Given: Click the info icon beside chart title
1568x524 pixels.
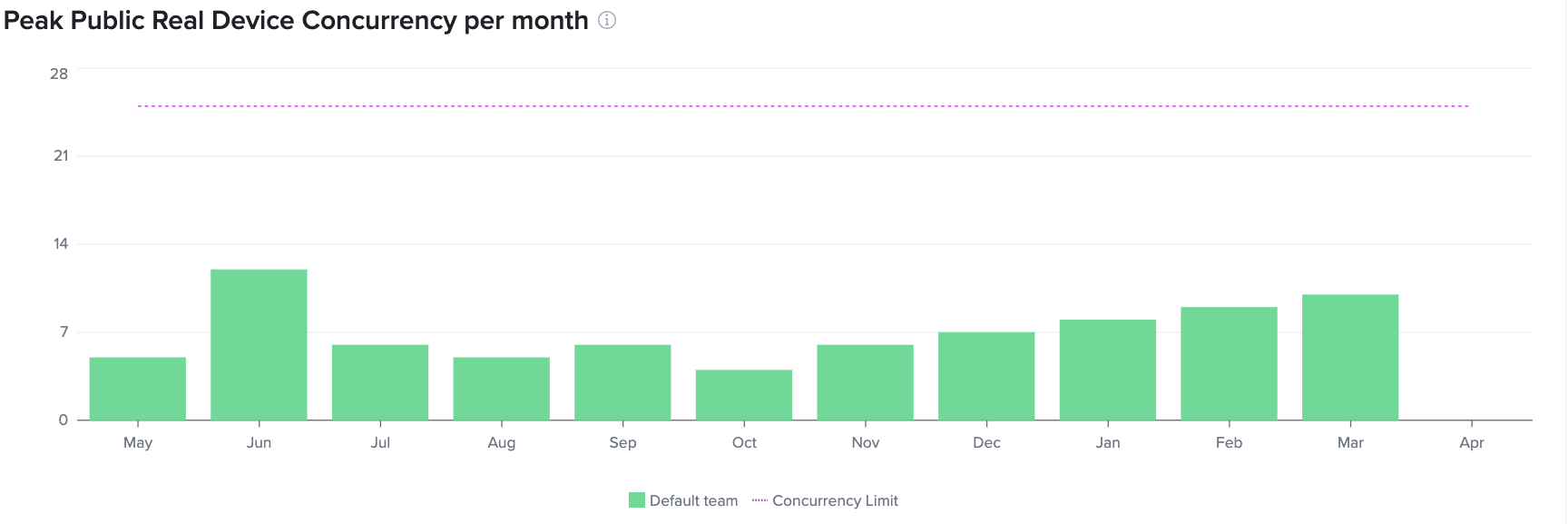Looking at the screenshot, I should [x=607, y=21].
